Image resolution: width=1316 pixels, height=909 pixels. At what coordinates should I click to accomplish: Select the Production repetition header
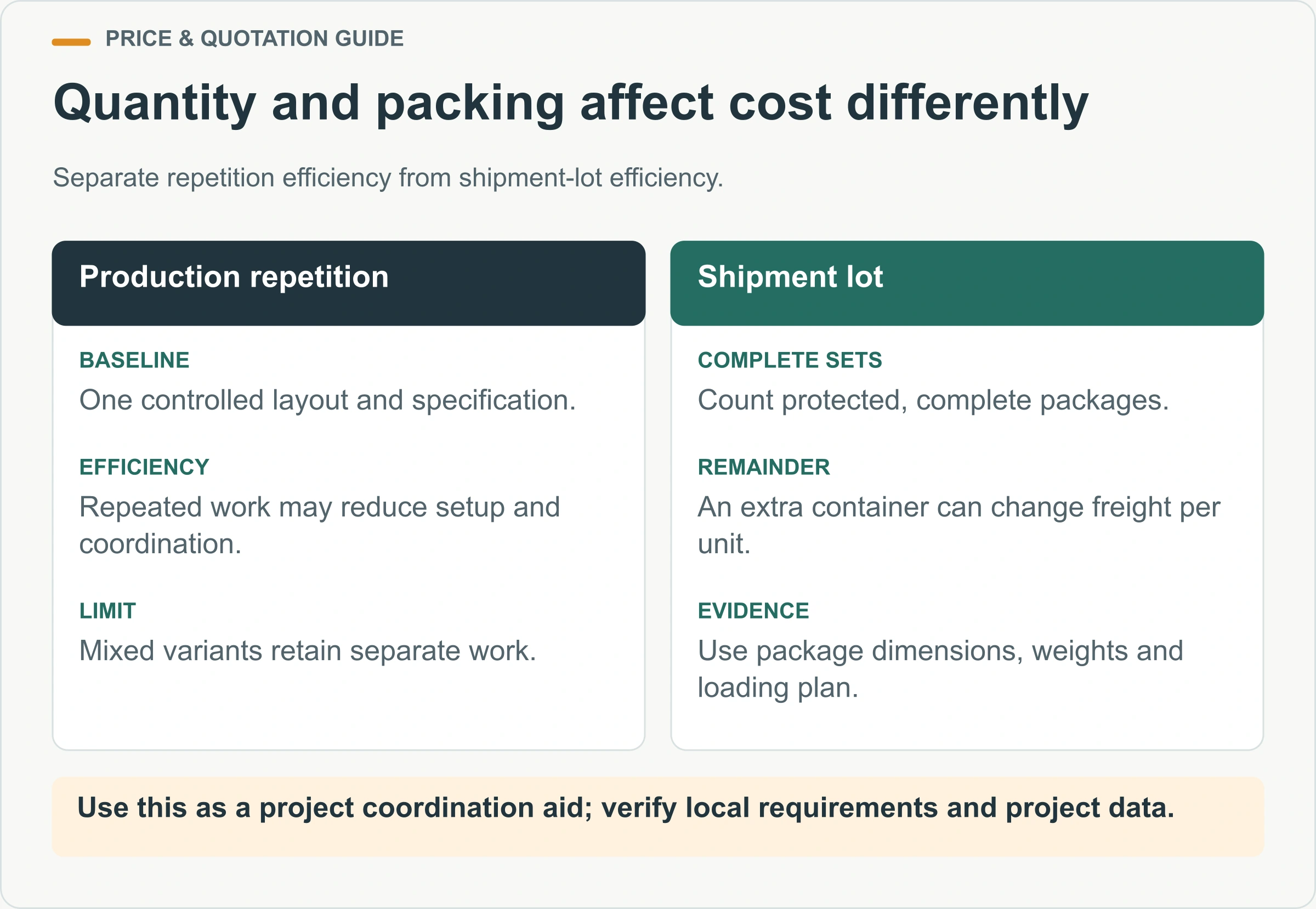tap(349, 283)
